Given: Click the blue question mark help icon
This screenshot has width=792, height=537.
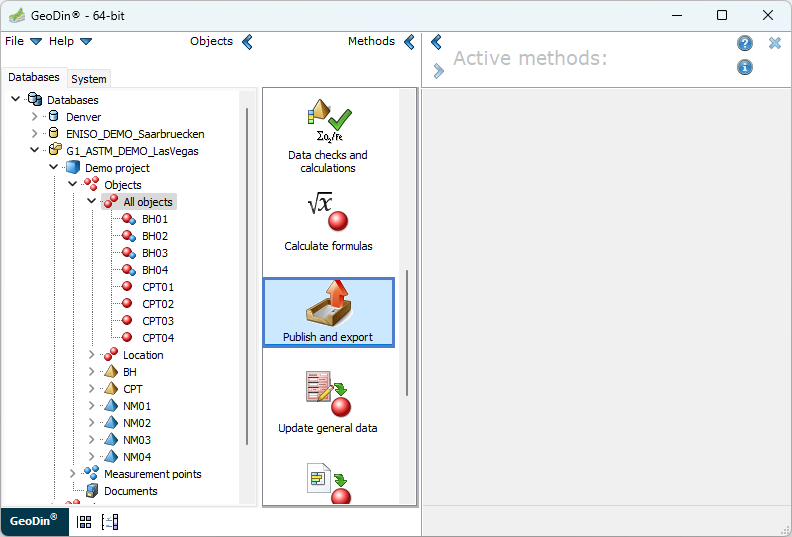Looking at the screenshot, I should pos(745,43).
